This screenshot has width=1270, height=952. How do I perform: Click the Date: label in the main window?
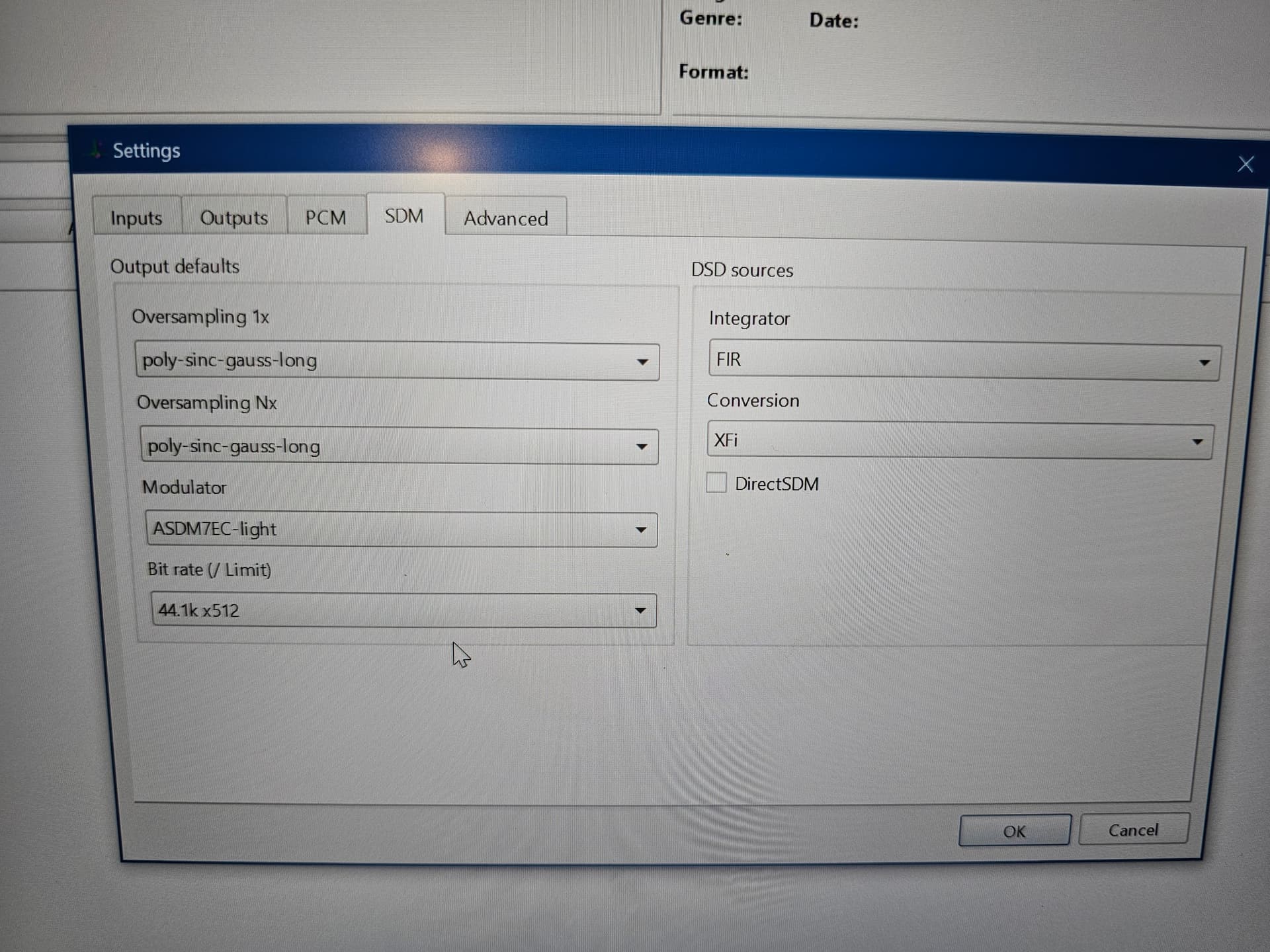pos(833,20)
